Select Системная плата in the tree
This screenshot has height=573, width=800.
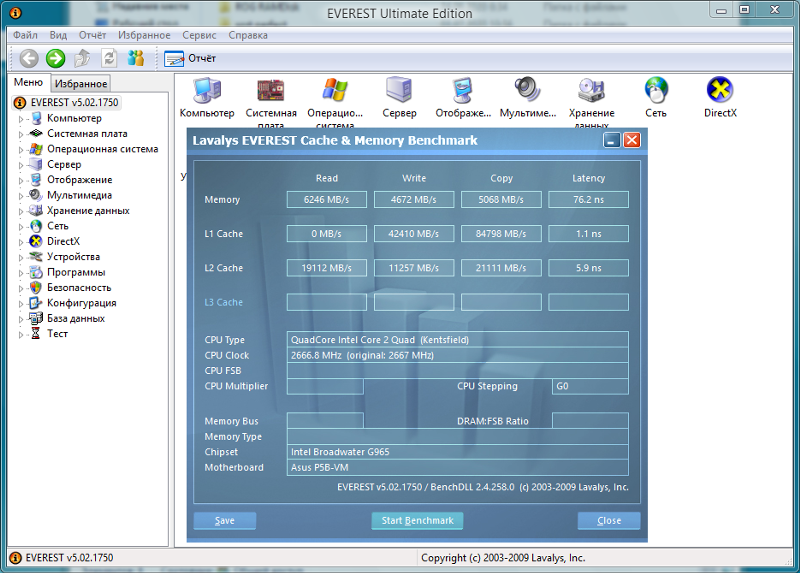click(87, 134)
